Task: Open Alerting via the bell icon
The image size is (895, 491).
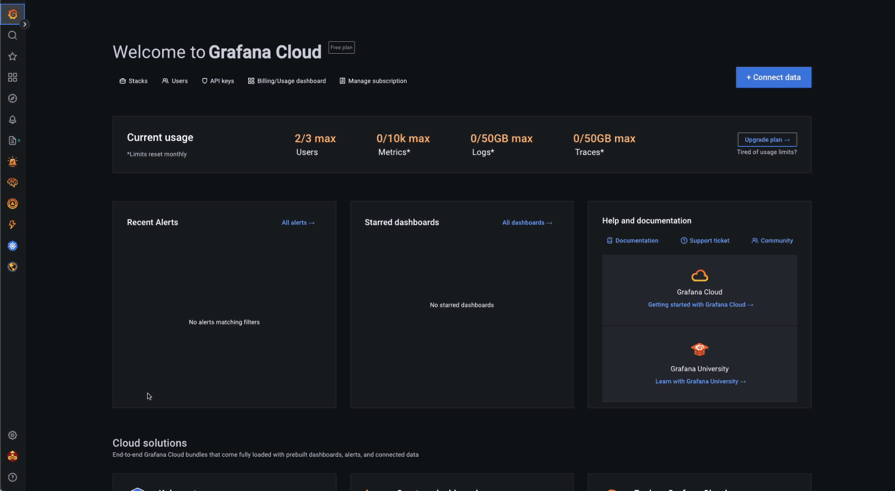Action: [x=13, y=120]
